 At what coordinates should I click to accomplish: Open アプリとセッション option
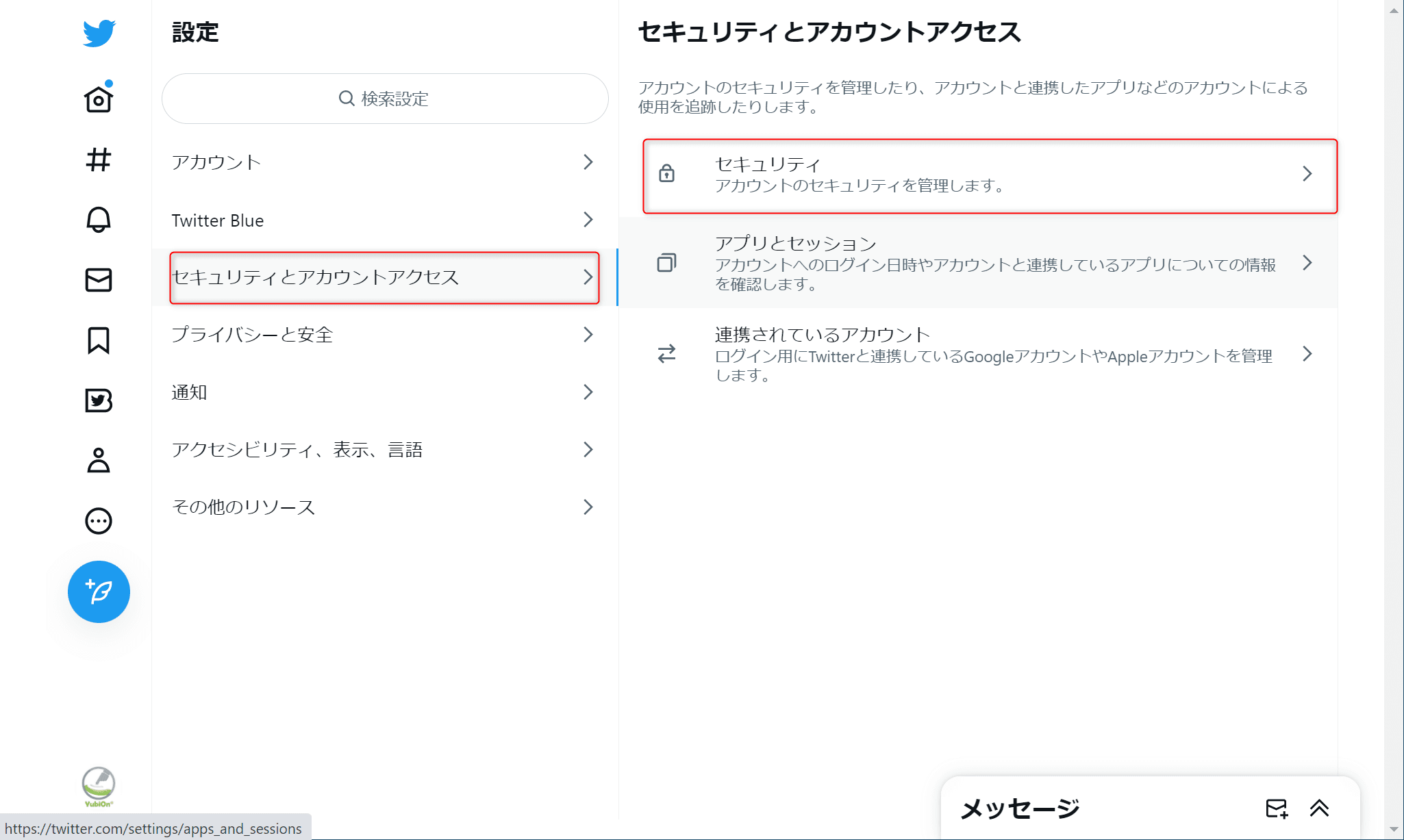tap(978, 263)
